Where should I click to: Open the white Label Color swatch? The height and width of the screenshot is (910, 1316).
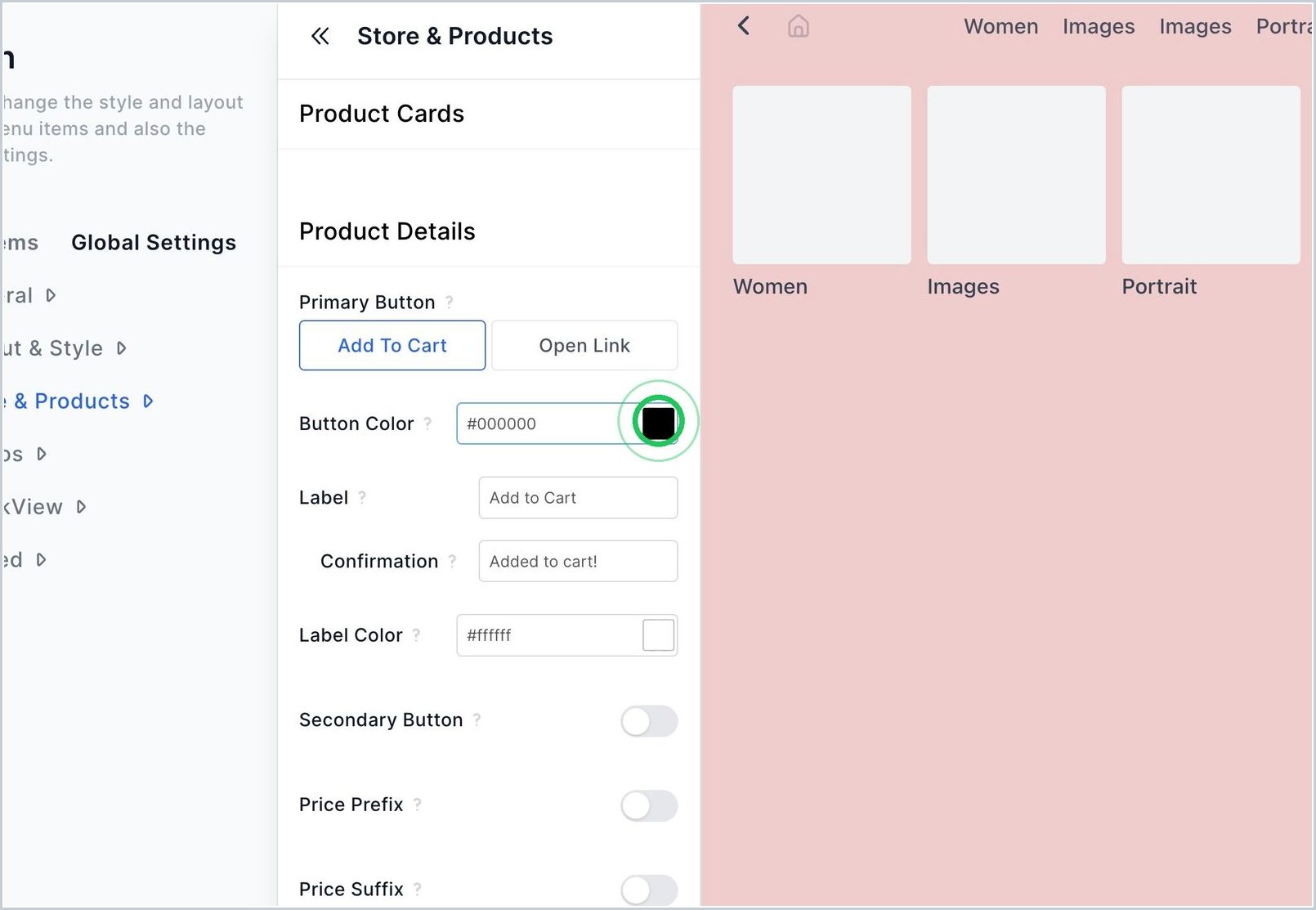pos(658,635)
